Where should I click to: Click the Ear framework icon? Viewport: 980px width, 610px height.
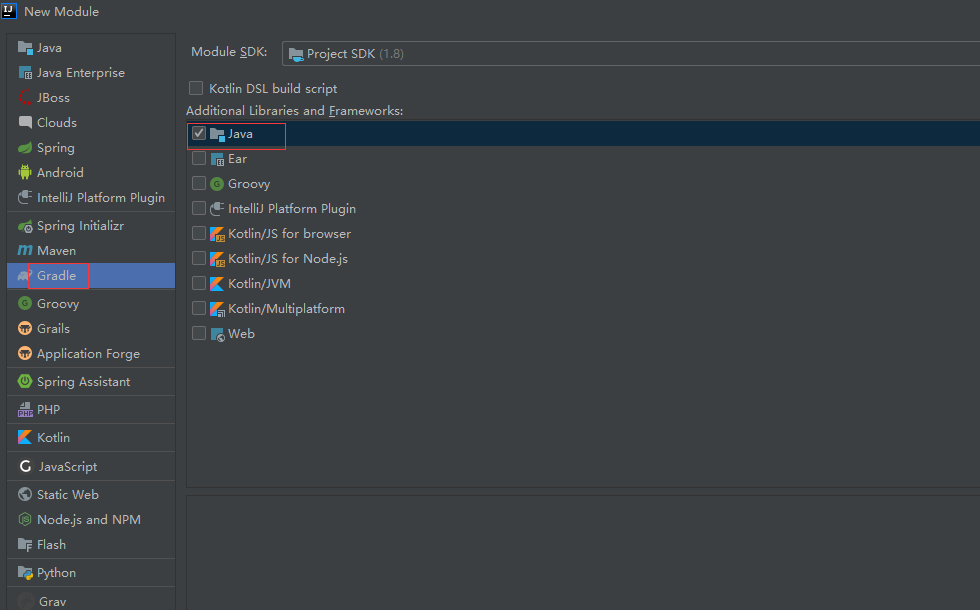point(217,159)
